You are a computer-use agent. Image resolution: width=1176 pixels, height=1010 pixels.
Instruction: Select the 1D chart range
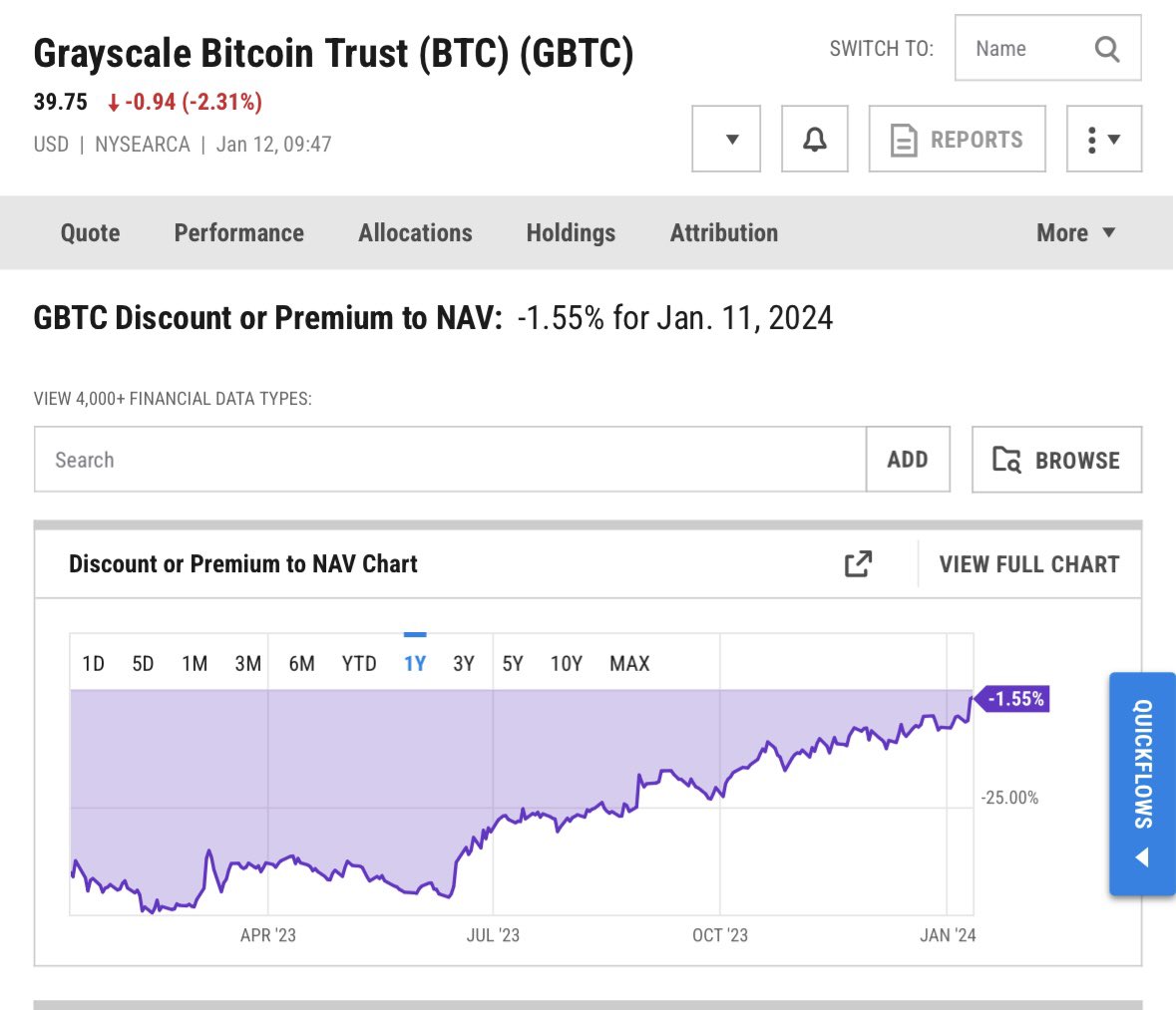(x=93, y=664)
